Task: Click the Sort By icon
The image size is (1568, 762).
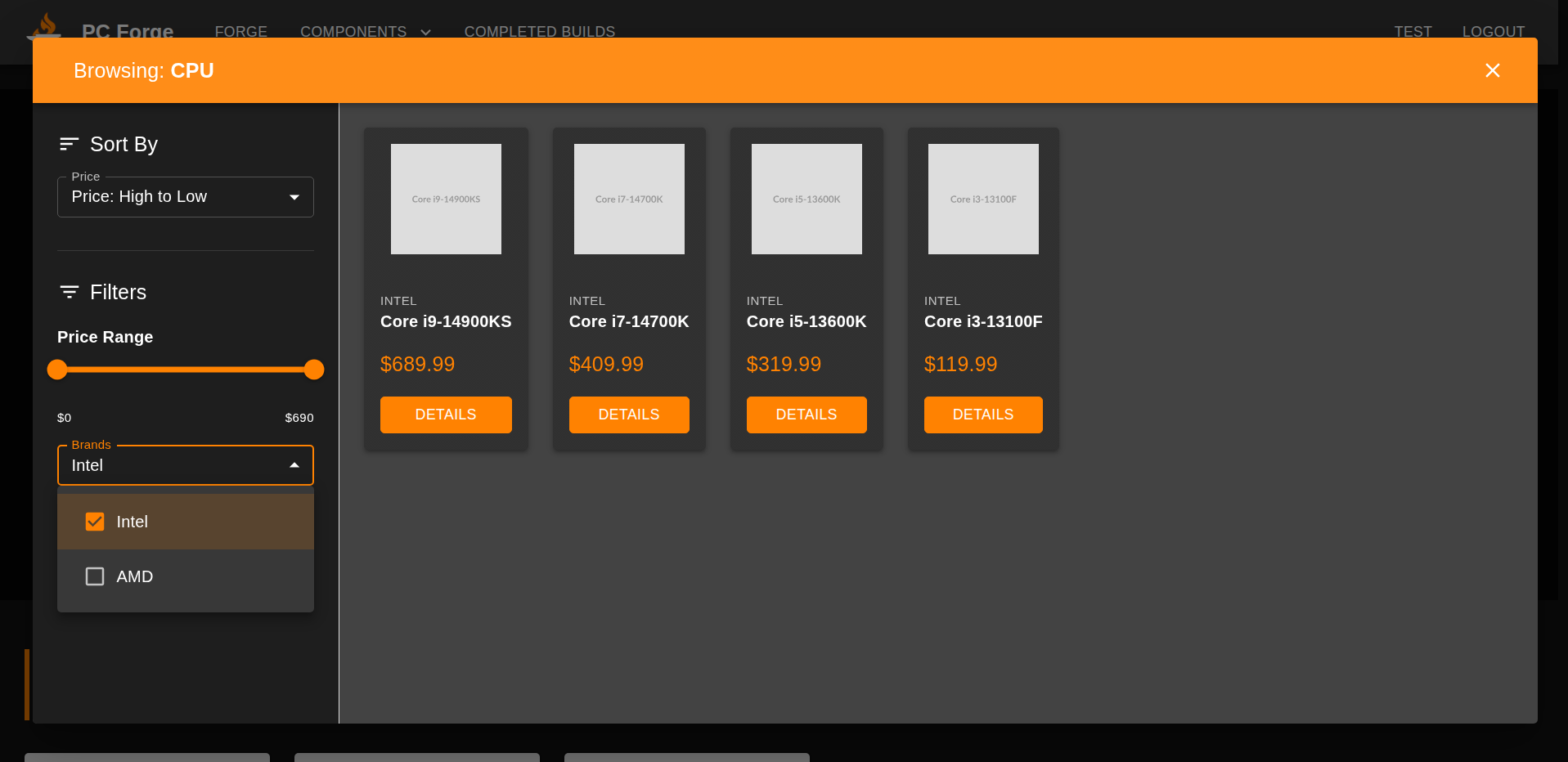Action: [69, 145]
